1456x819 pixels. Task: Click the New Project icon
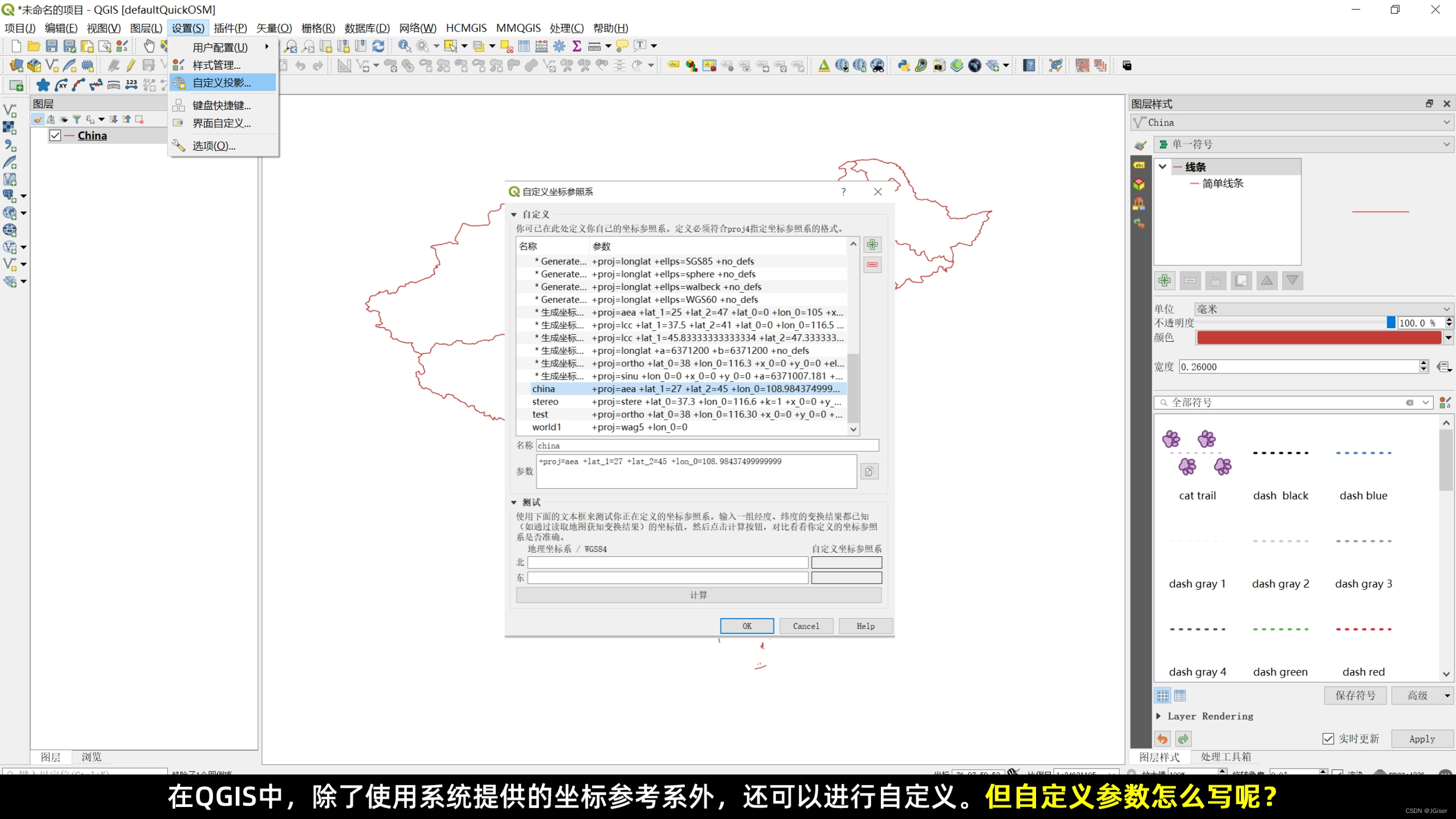[16, 46]
